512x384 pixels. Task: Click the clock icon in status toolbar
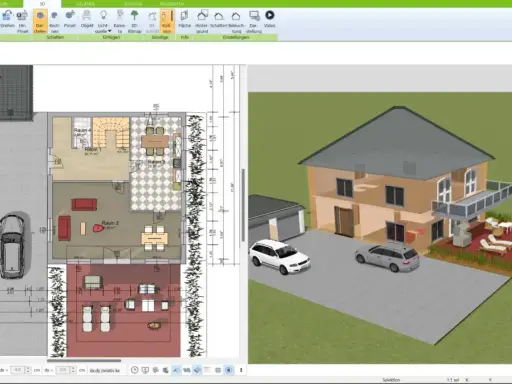coord(134,370)
